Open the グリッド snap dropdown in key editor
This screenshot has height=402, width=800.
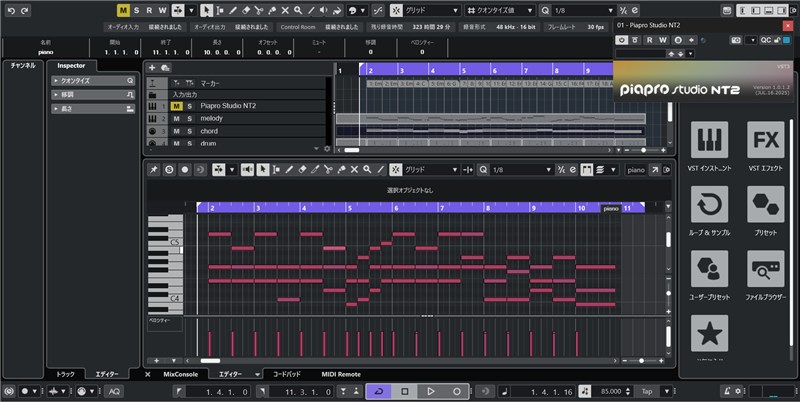(432, 170)
